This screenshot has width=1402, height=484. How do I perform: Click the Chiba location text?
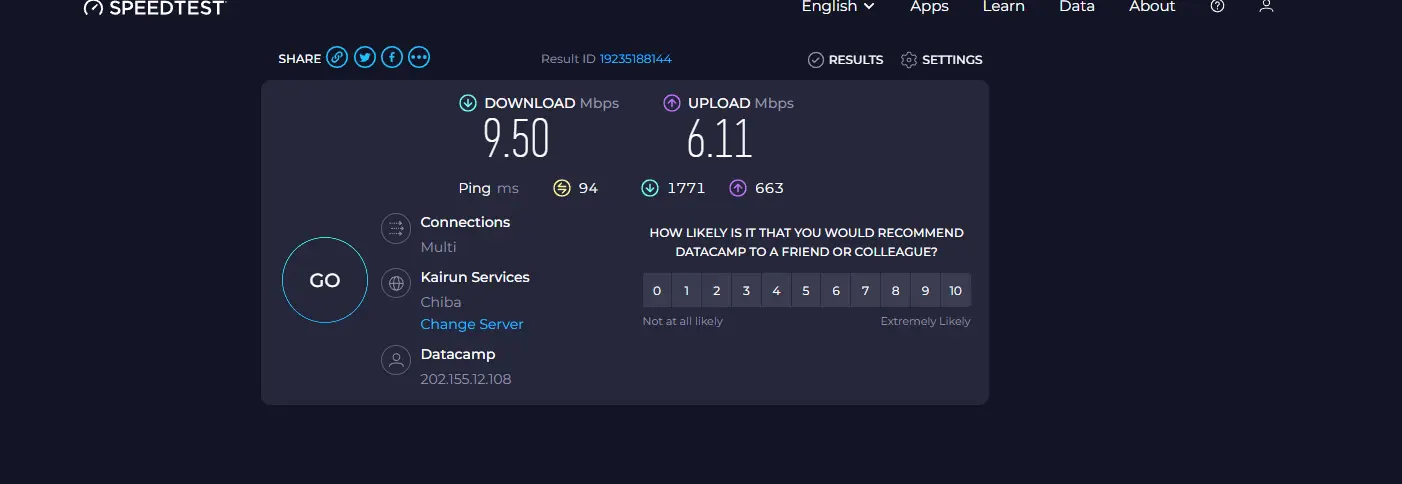(x=441, y=302)
